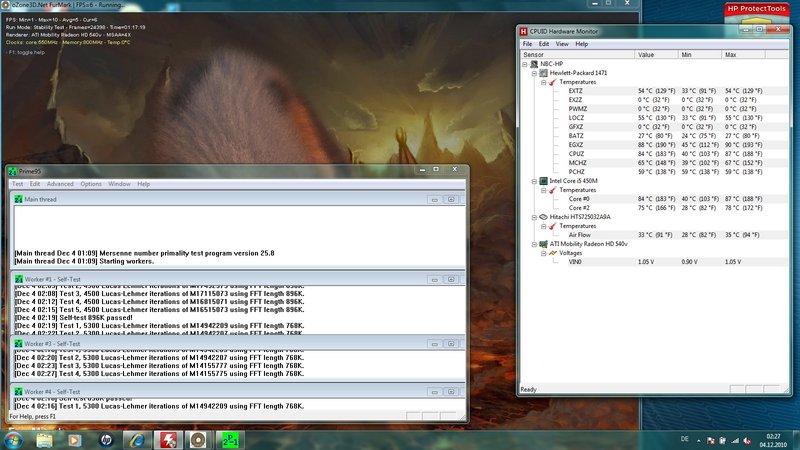Open Hardware Monitor File menu
Screen dimensions: 800x450
[528, 44]
